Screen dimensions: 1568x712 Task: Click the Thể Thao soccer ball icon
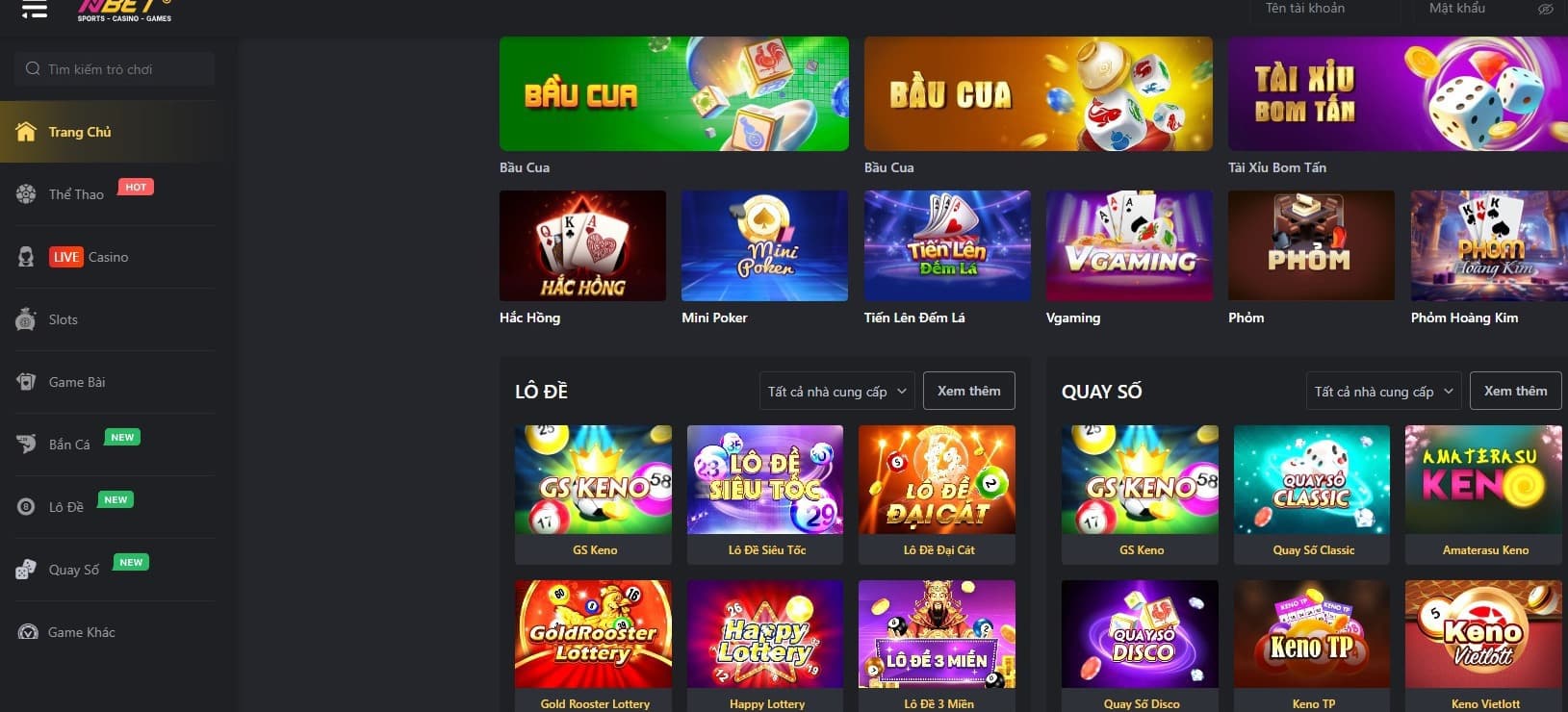(26, 194)
